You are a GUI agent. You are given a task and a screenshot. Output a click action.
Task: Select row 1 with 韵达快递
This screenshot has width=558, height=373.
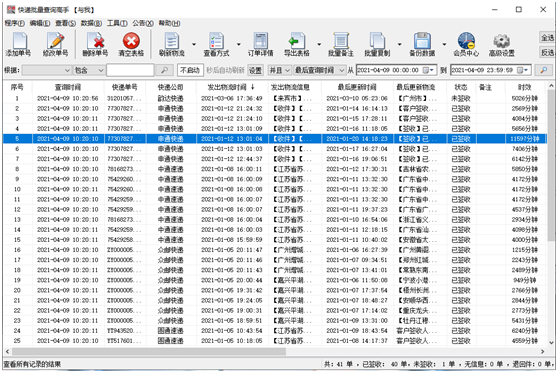[x=170, y=98]
